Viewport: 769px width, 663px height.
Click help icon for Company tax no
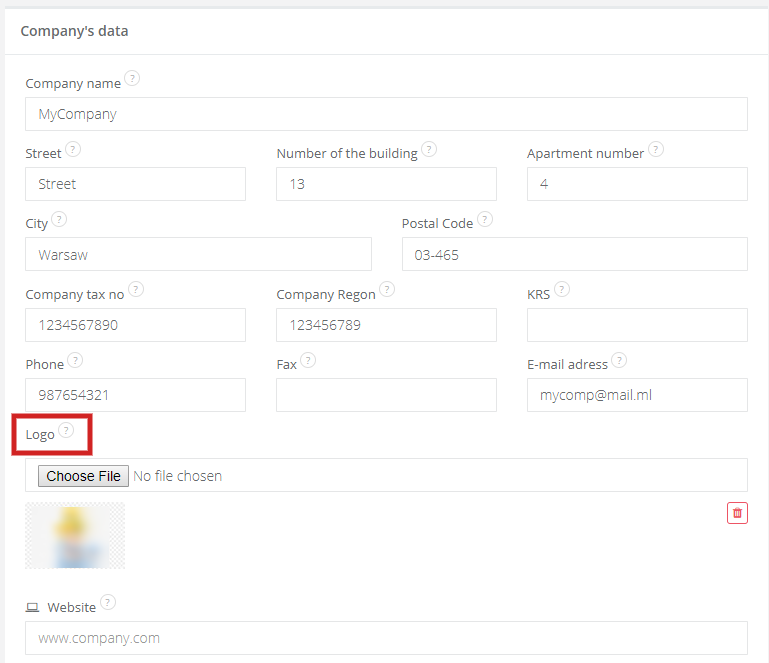[136, 289]
